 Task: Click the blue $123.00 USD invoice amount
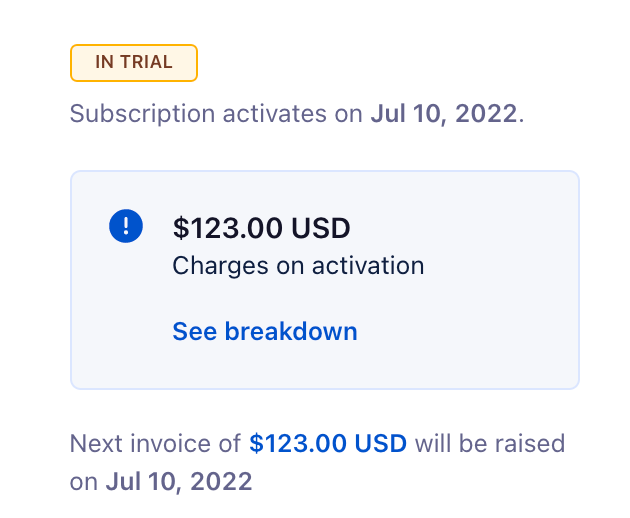[328, 444]
